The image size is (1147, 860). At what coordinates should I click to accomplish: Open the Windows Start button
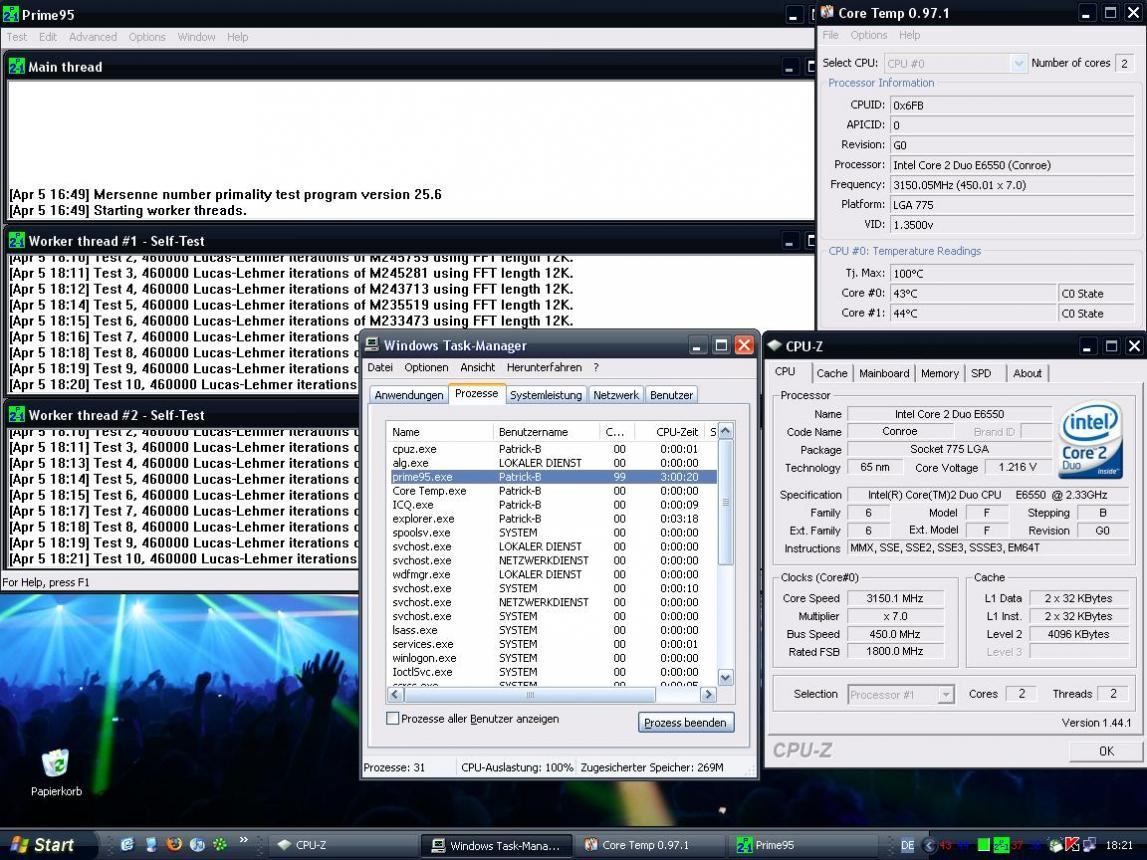pos(44,845)
